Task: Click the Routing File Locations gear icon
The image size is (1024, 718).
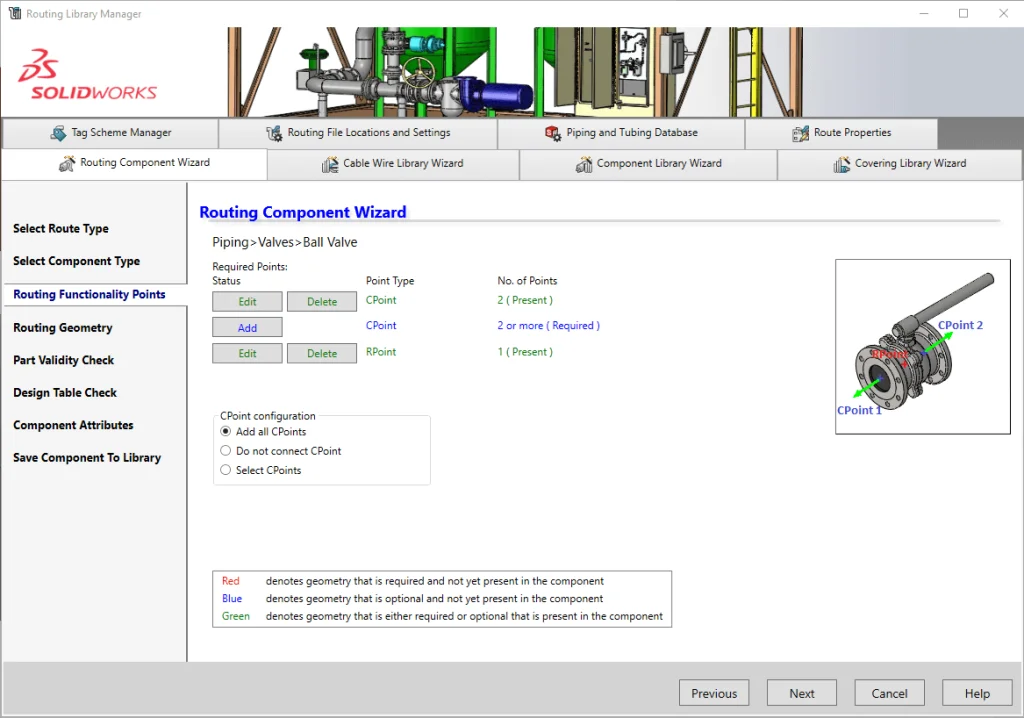Action: [x=274, y=133]
